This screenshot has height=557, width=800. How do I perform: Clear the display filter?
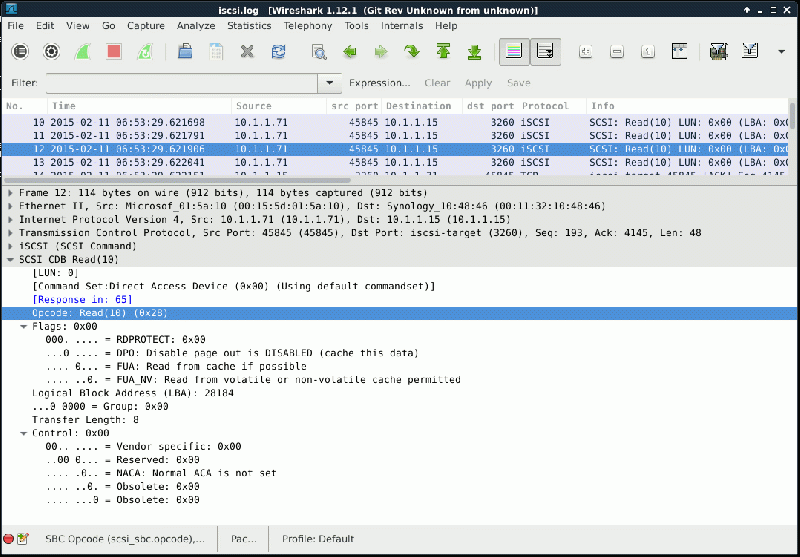pyautogui.click(x=437, y=83)
